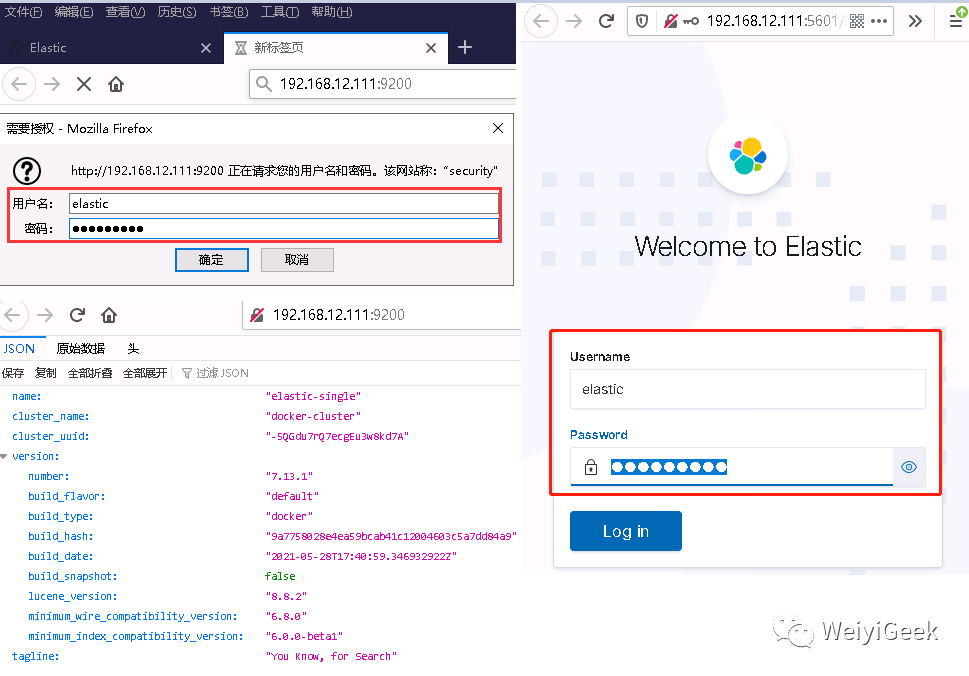Screen dimensions: 969x676
Task: Click 保存 to save the JSON
Action: click(13, 373)
